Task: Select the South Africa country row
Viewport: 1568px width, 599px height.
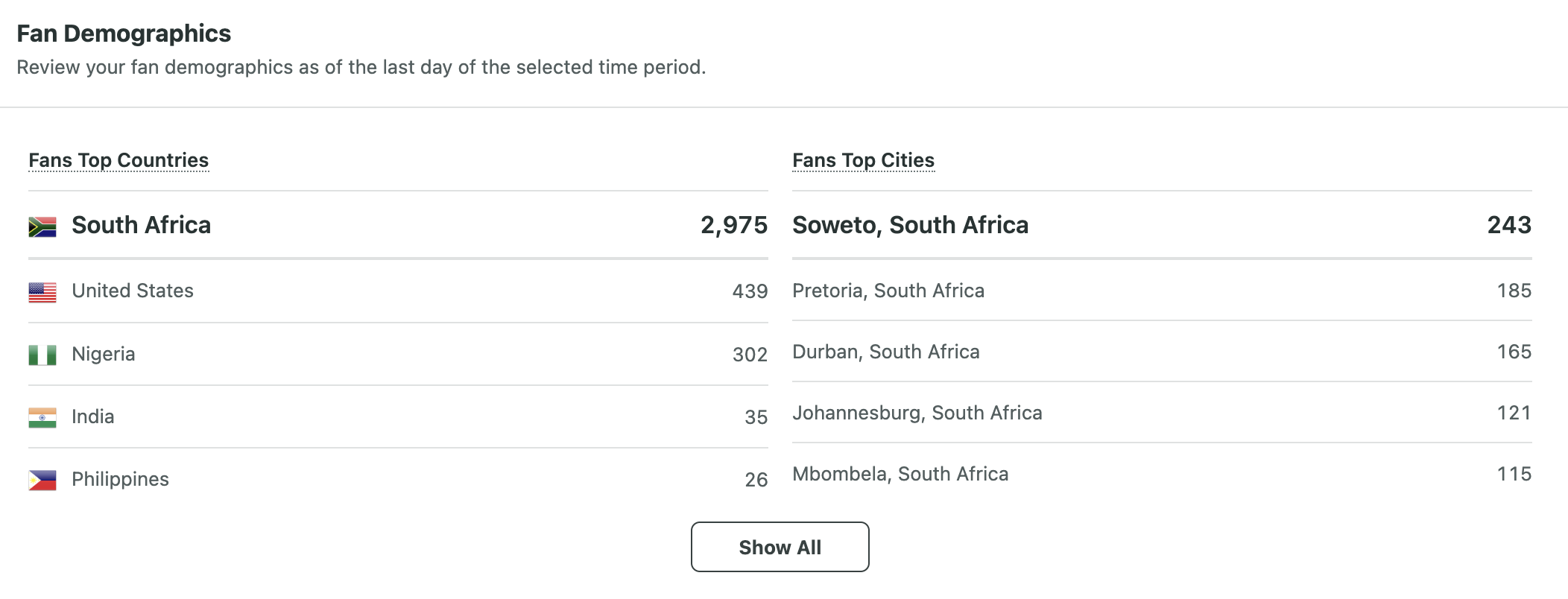Action: pos(398,225)
